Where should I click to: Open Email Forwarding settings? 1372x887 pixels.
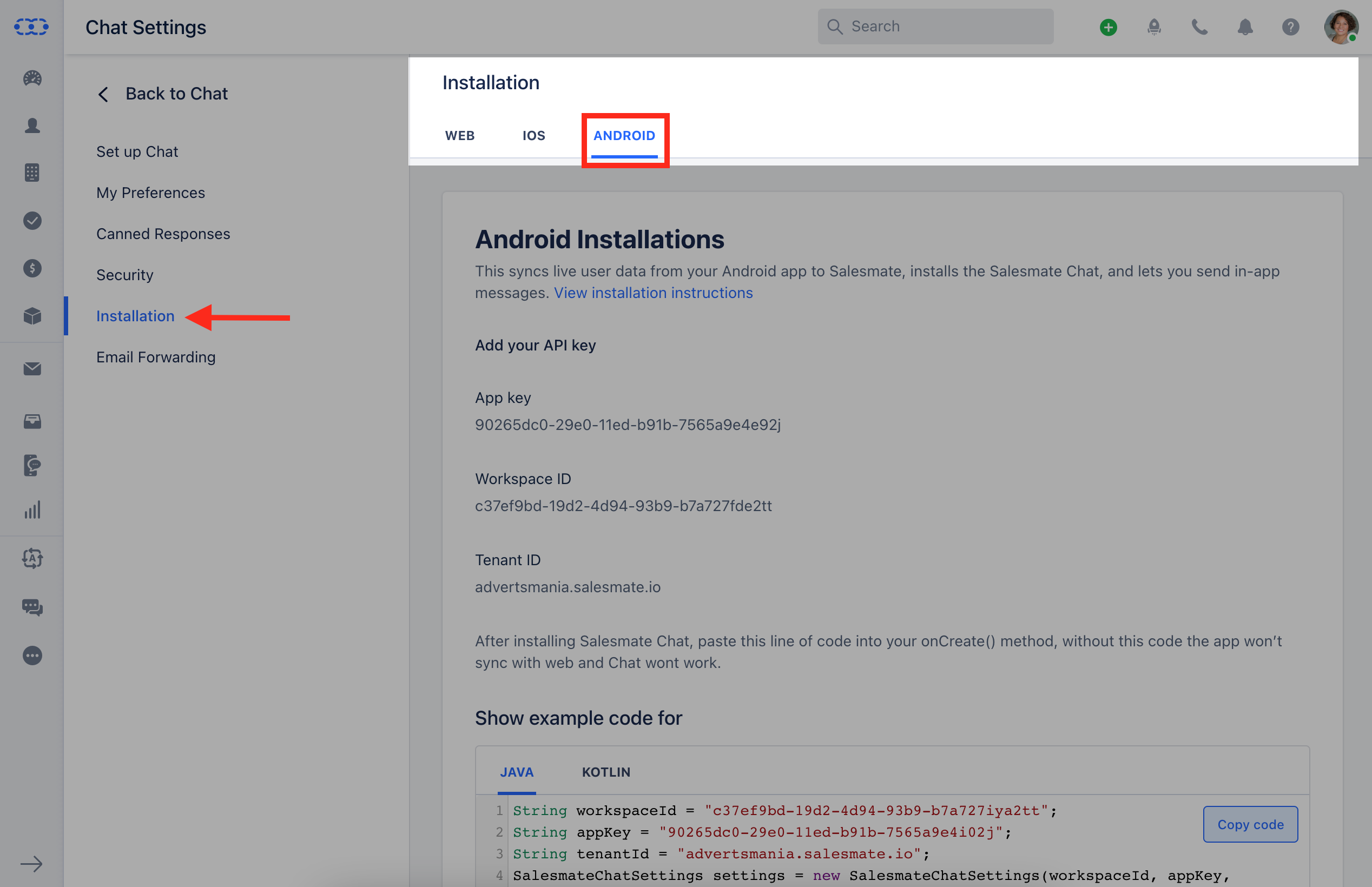pyautogui.click(x=155, y=357)
